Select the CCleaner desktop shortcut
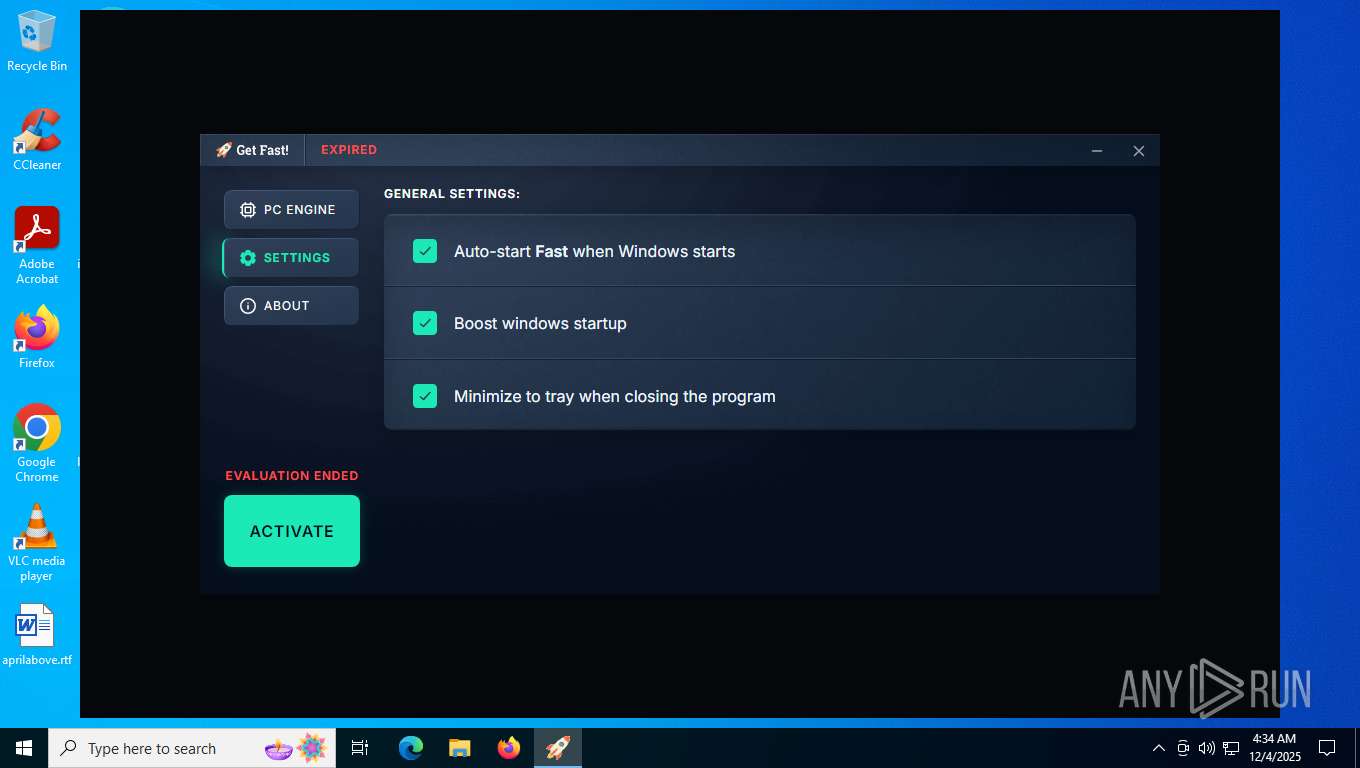Image resolution: width=1360 pixels, height=768 pixels. tap(37, 140)
